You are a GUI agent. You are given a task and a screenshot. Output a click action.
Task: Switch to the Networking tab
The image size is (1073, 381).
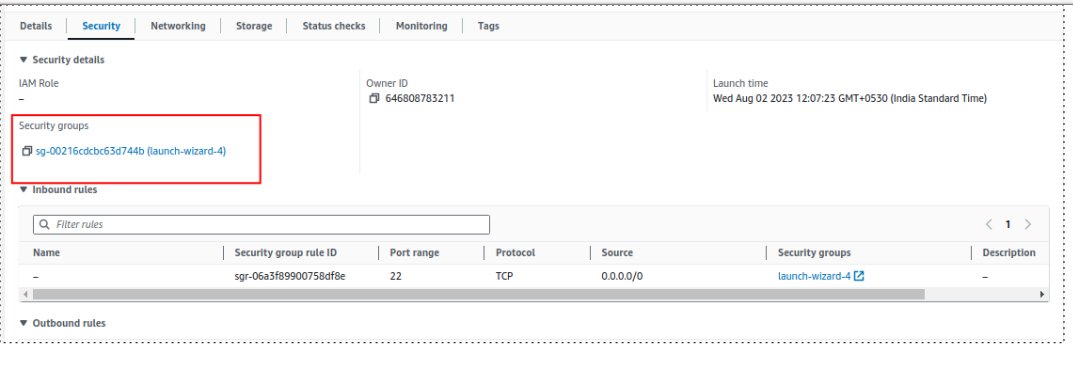click(x=178, y=26)
